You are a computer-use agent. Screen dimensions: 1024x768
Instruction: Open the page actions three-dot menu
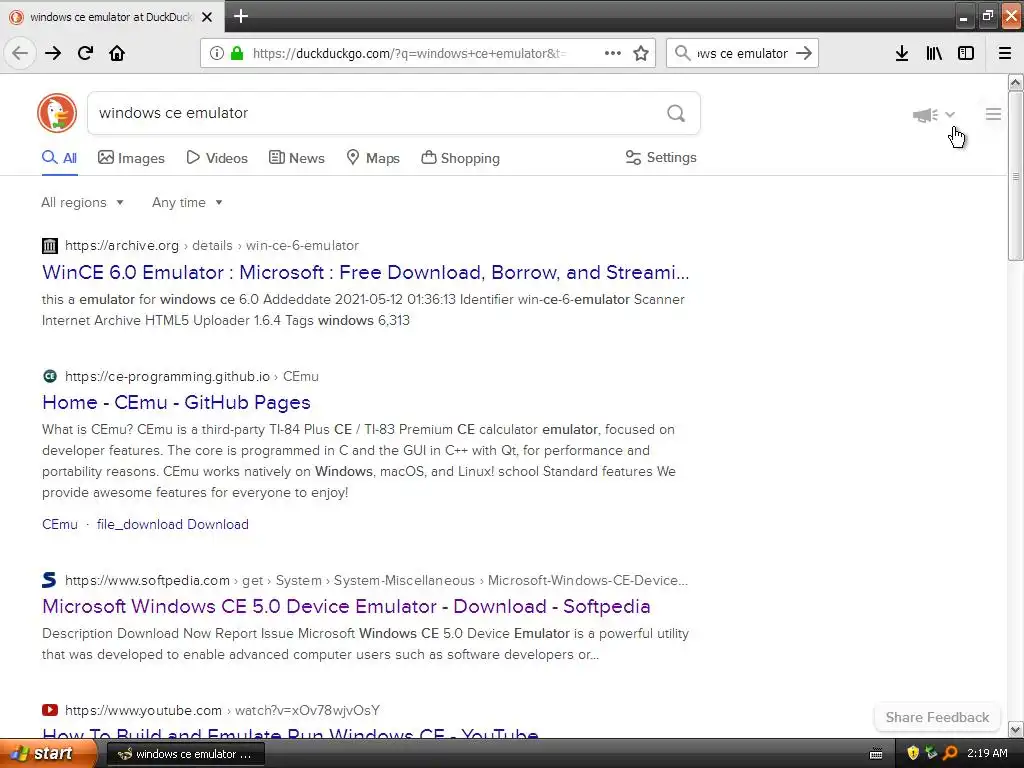tap(613, 53)
